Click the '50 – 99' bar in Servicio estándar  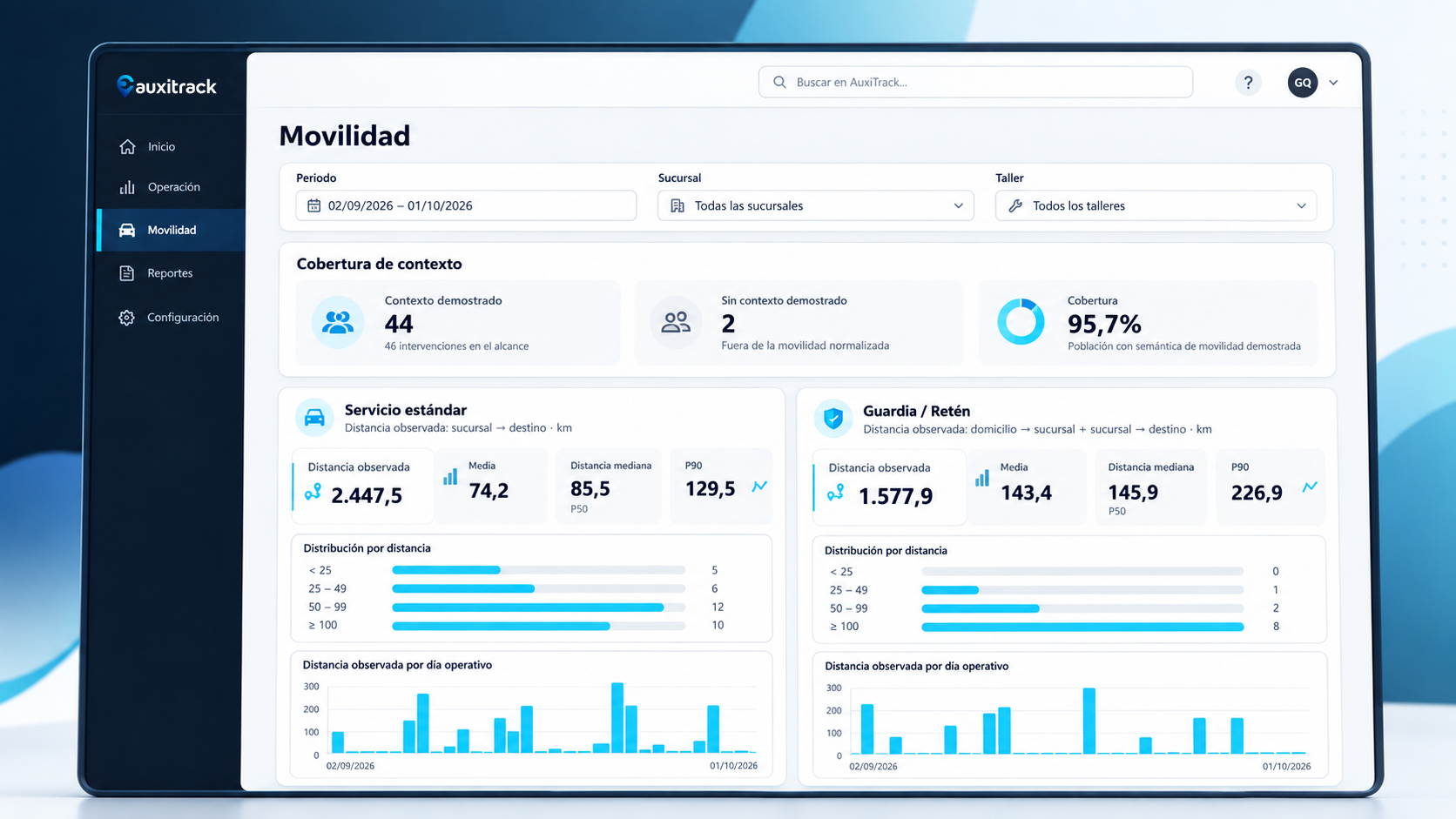pyautogui.click(x=528, y=608)
